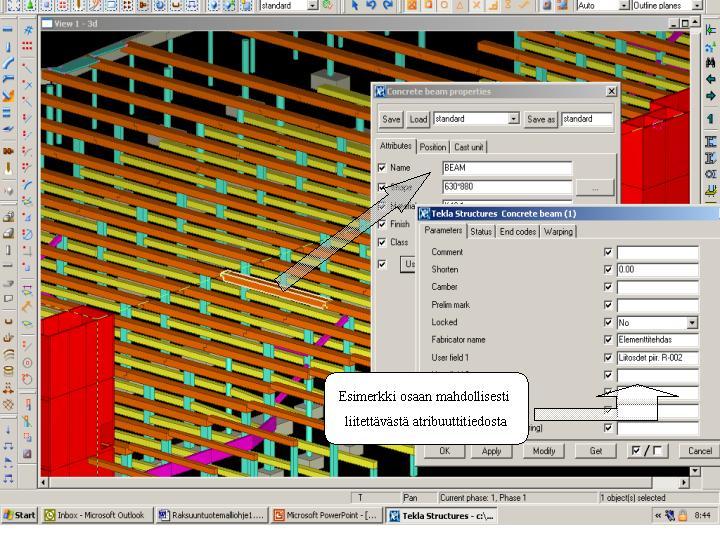Select the weld tool icon in left toolbar
Viewport: 720px width, 540px height.
point(8,168)
